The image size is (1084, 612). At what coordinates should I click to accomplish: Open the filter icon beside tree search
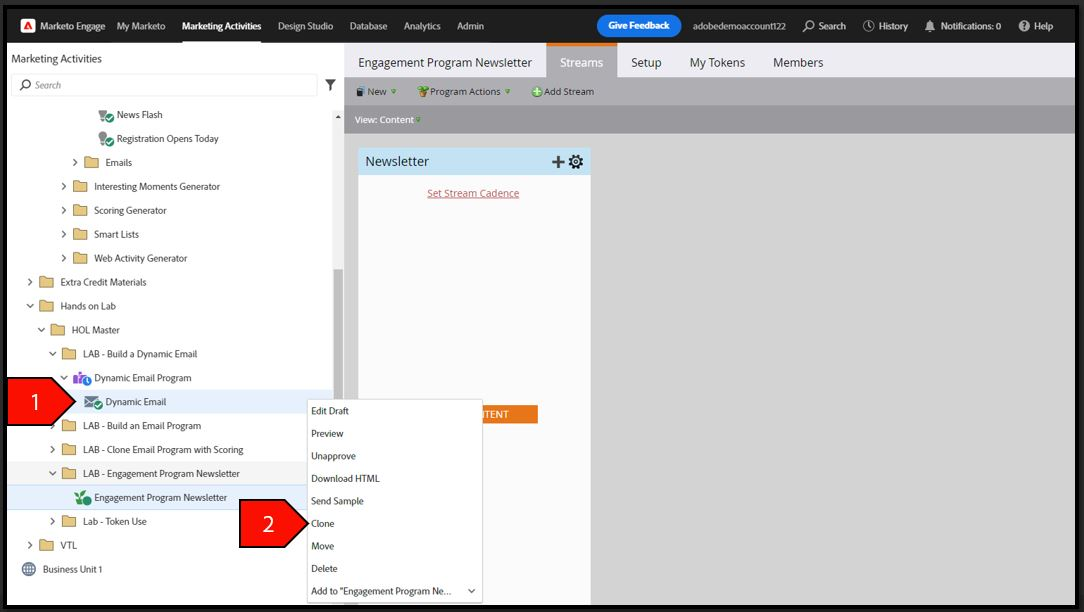(330, 85)
